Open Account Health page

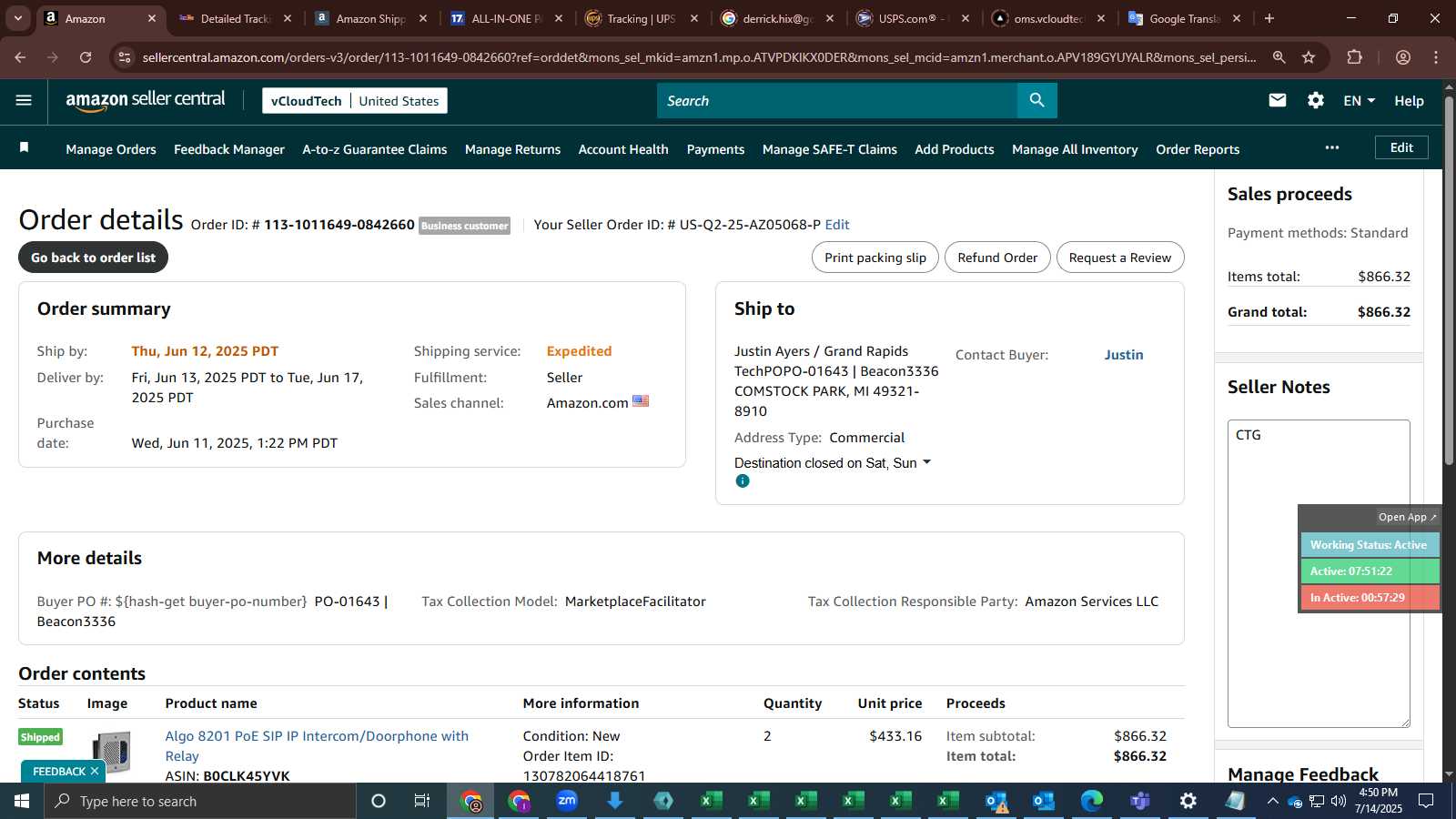click(x=623, y=149)
